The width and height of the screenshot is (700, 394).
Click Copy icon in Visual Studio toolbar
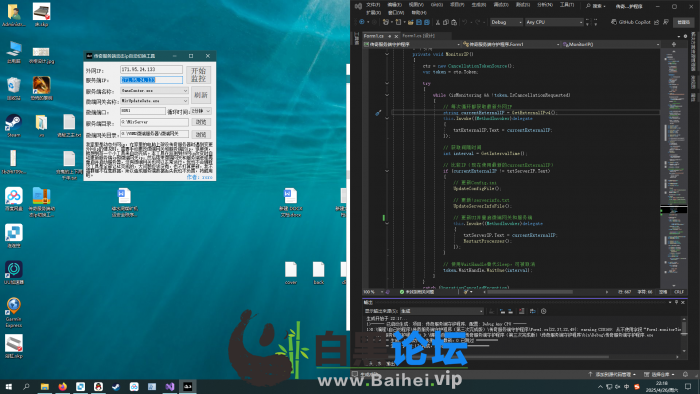pos(446,22)
